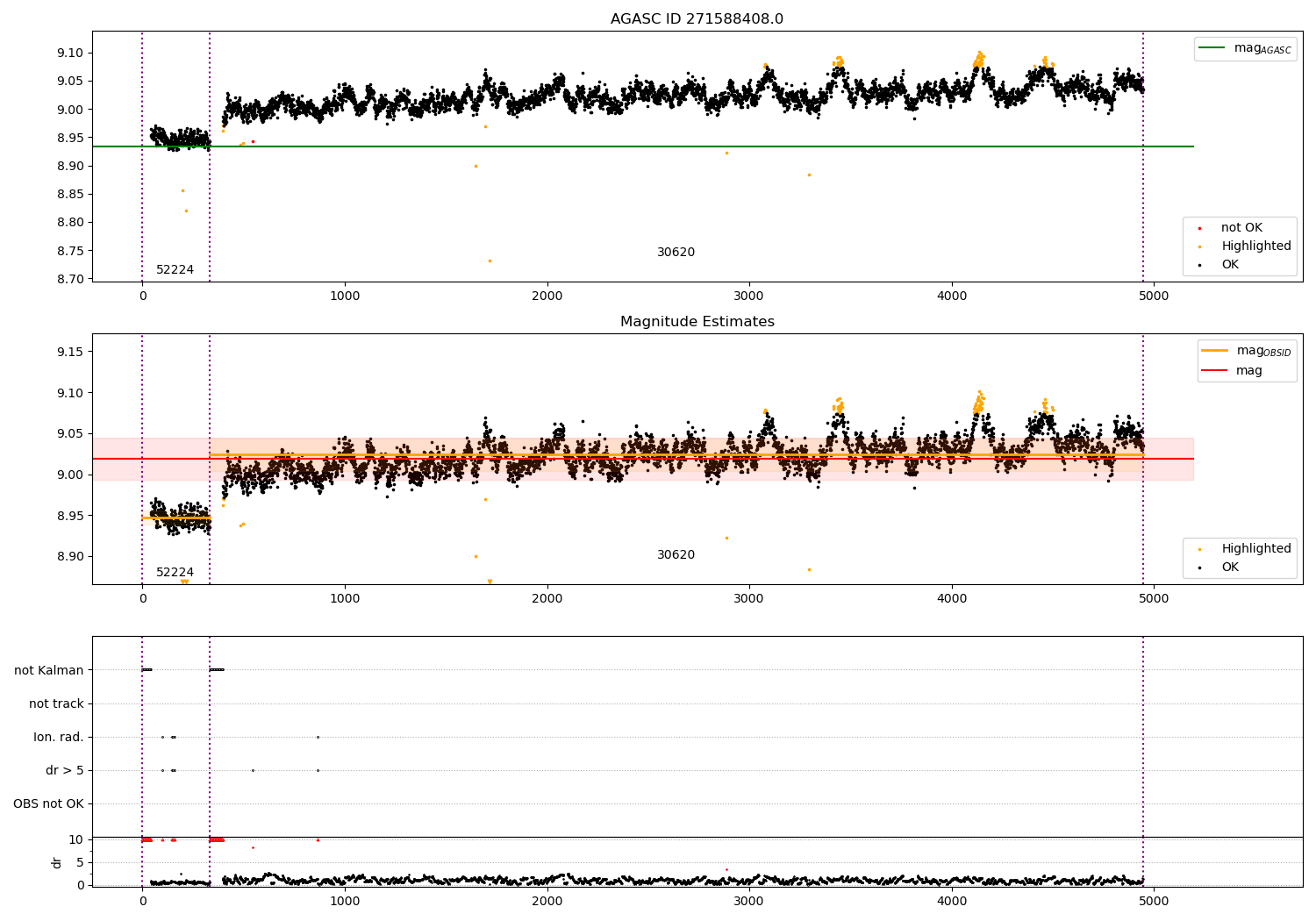Click OBSID label 30620 in Magnitude Estimates plot

coord(676,555)
